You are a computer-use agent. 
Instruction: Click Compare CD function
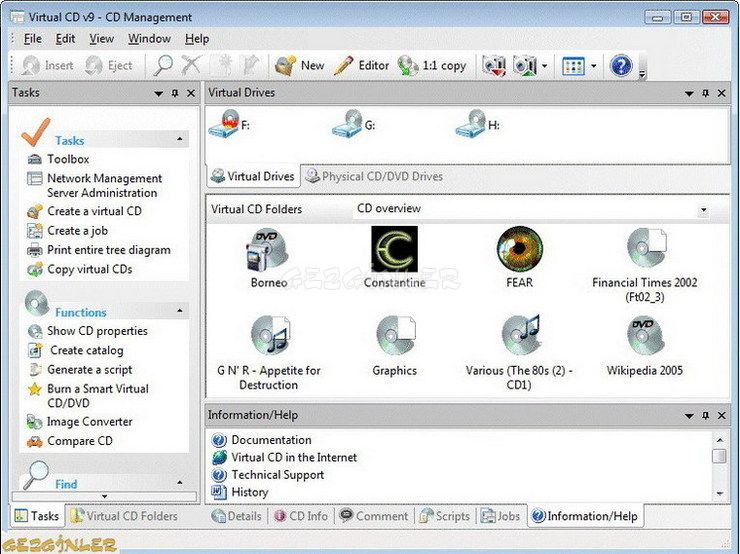(70, 441)
